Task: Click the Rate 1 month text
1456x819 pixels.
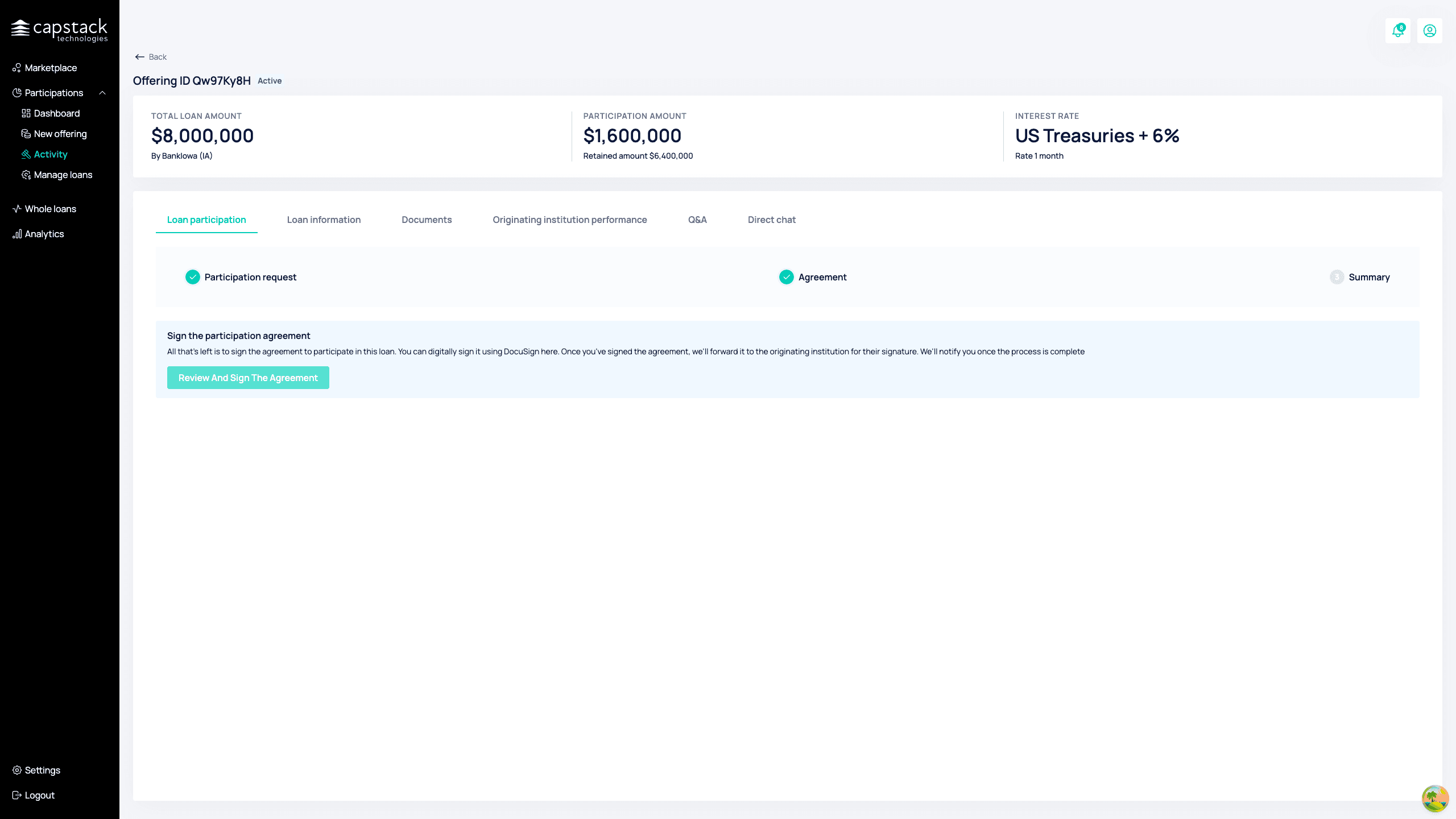Action: tap(1039, 156)
